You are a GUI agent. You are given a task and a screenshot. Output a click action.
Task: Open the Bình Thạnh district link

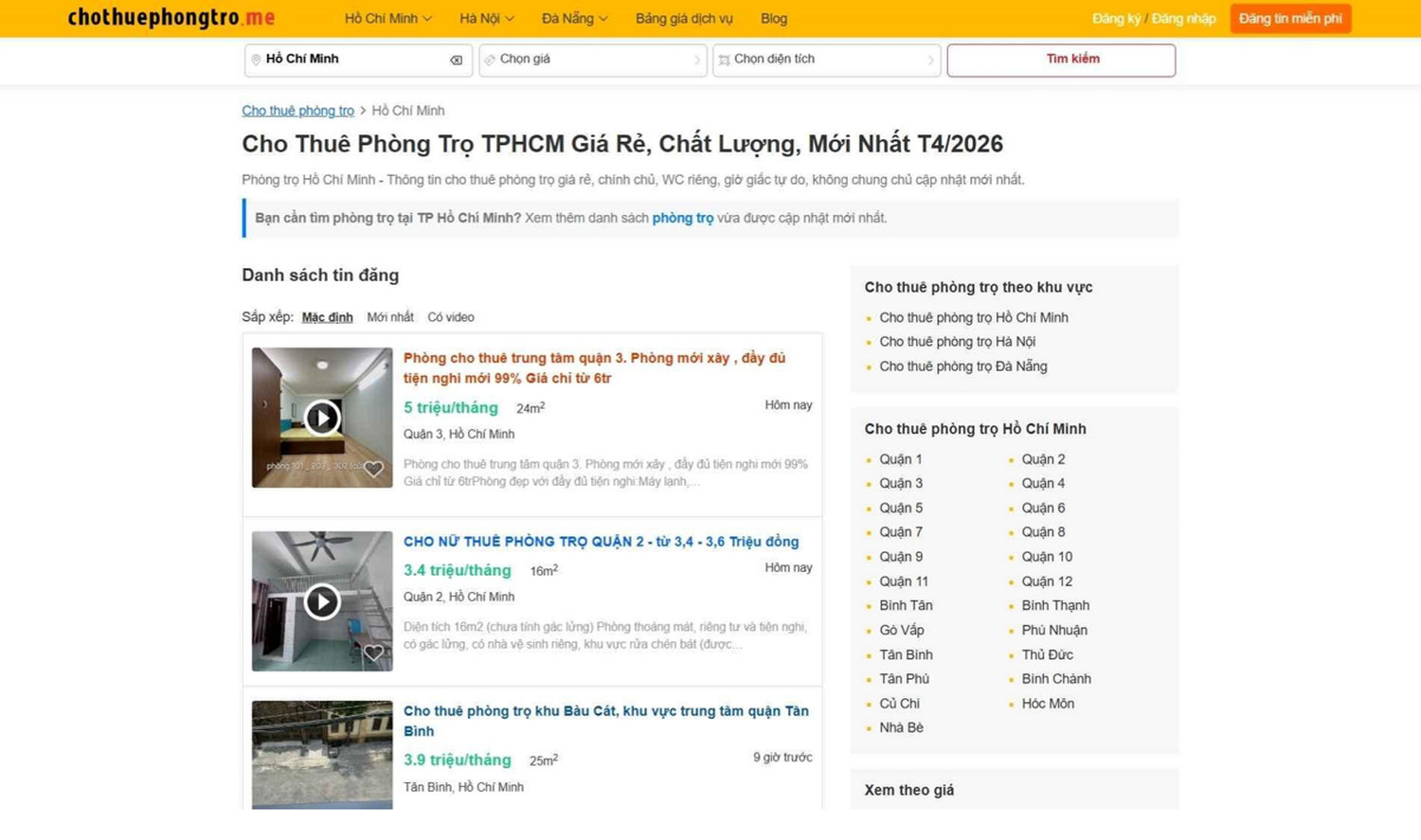[1055, 605]
